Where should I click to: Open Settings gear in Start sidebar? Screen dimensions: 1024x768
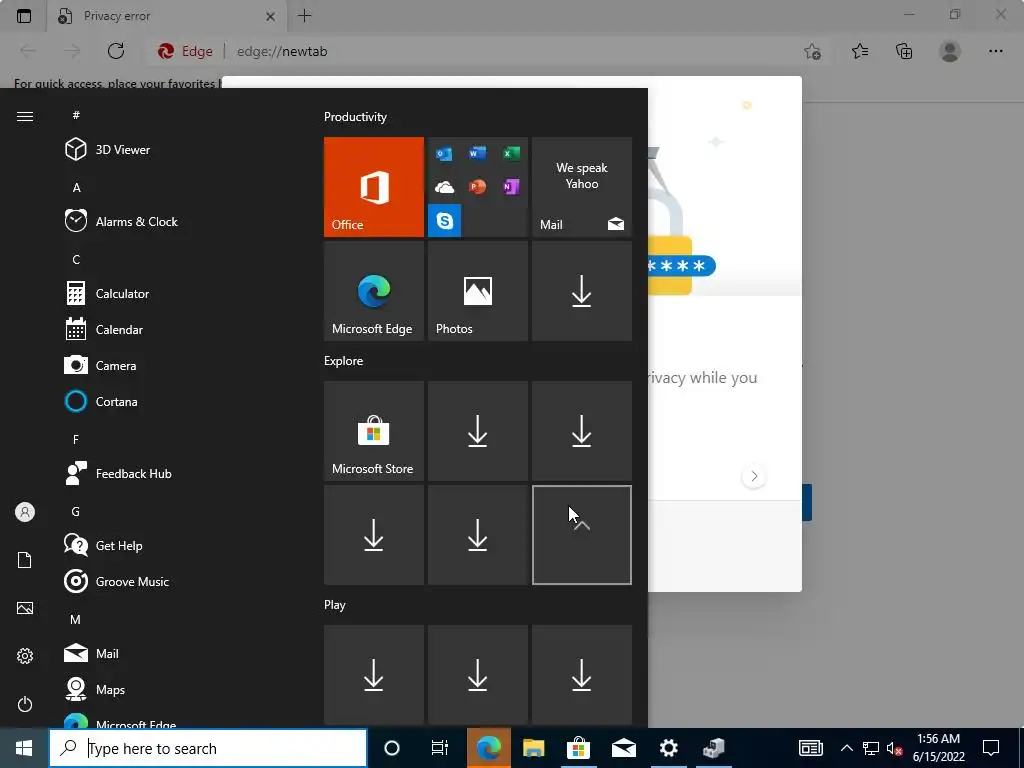coord(25,656)
